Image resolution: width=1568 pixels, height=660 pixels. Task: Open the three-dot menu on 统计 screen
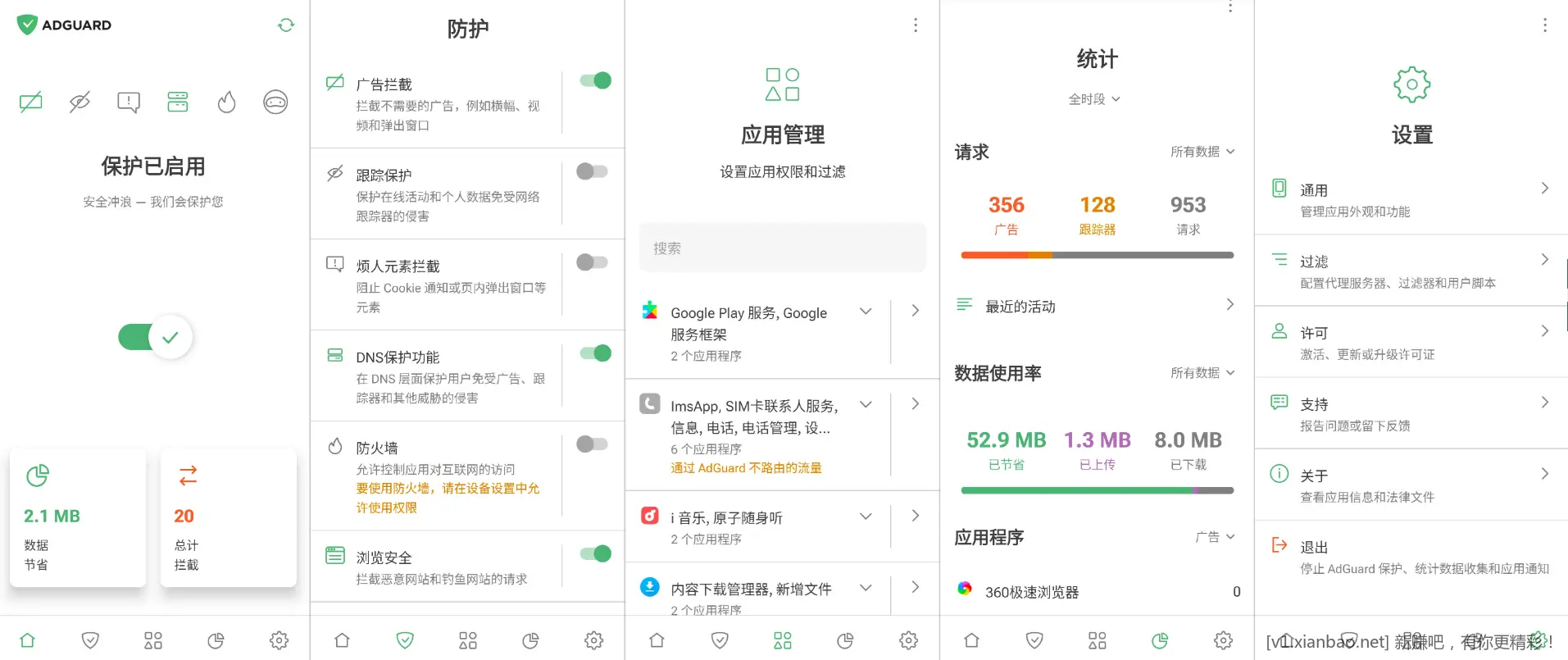click(1230, 7)
